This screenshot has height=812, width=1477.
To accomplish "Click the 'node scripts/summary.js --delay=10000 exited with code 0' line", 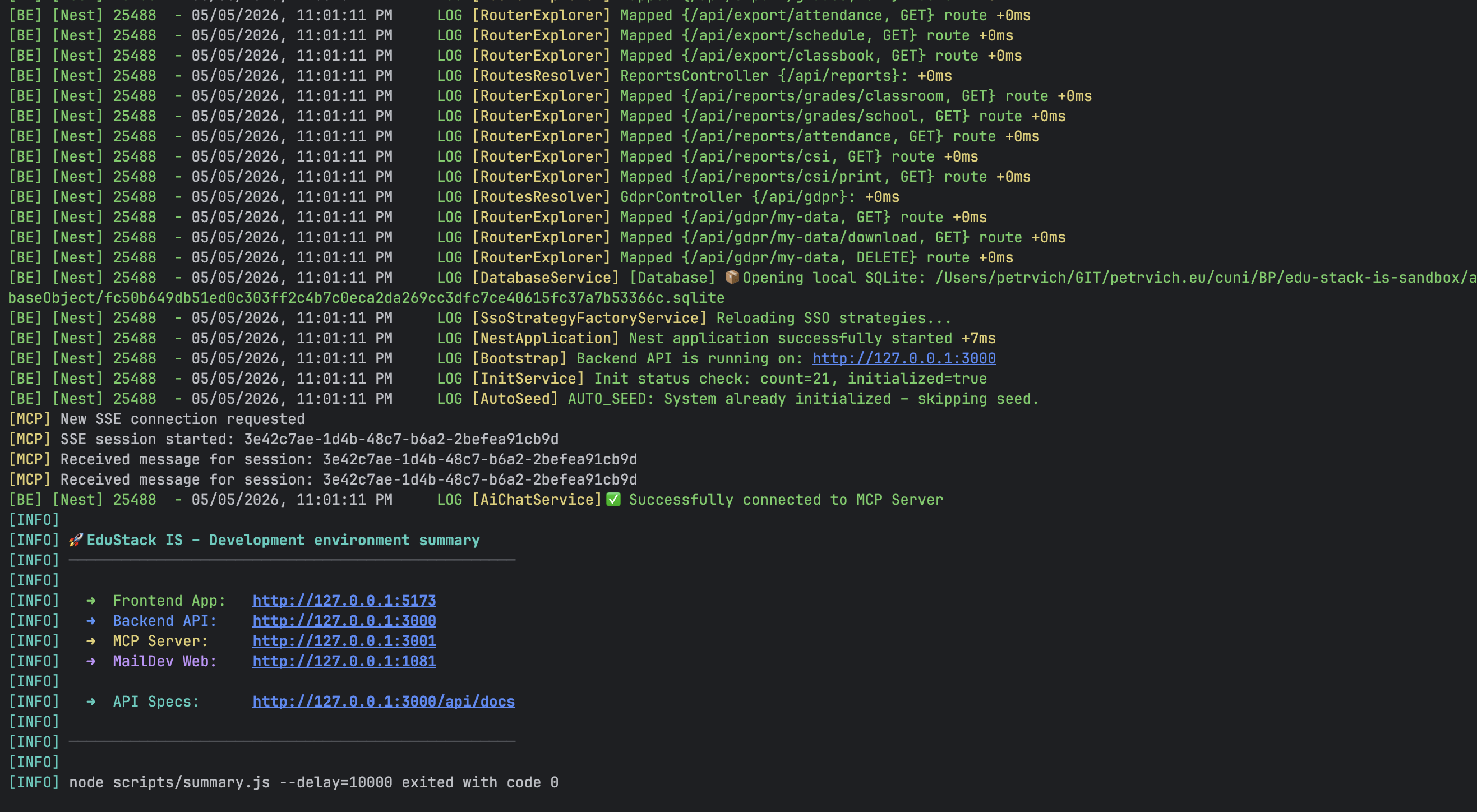I will point(313,782).
